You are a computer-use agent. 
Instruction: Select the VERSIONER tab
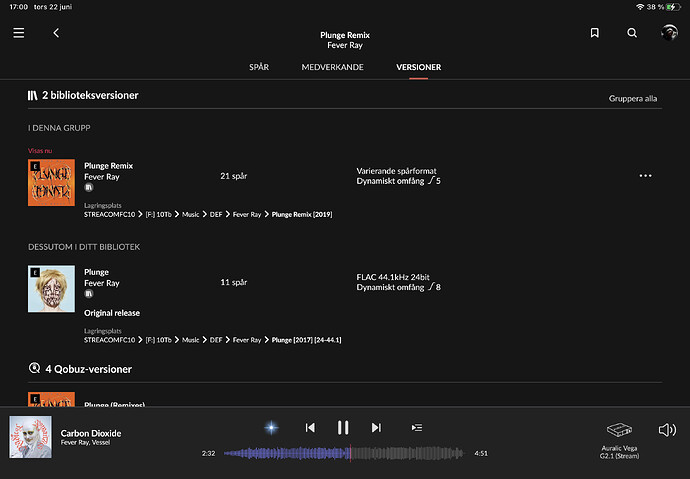418,67
